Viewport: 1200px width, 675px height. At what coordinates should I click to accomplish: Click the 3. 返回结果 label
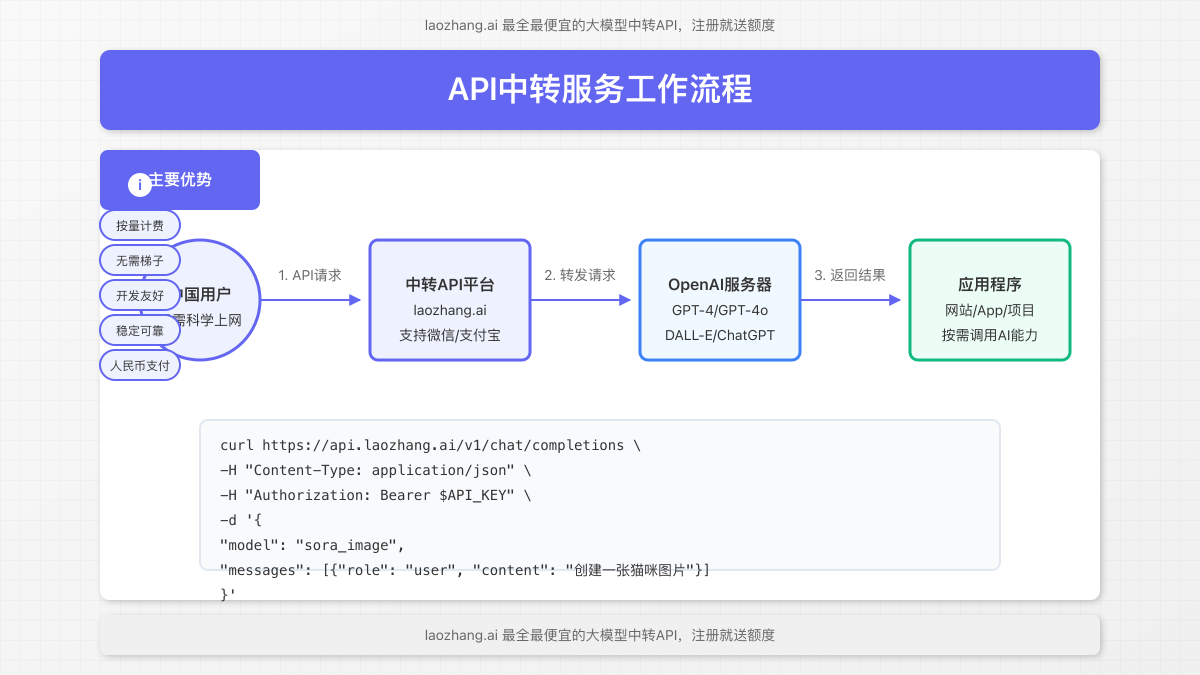click(850, 275)
